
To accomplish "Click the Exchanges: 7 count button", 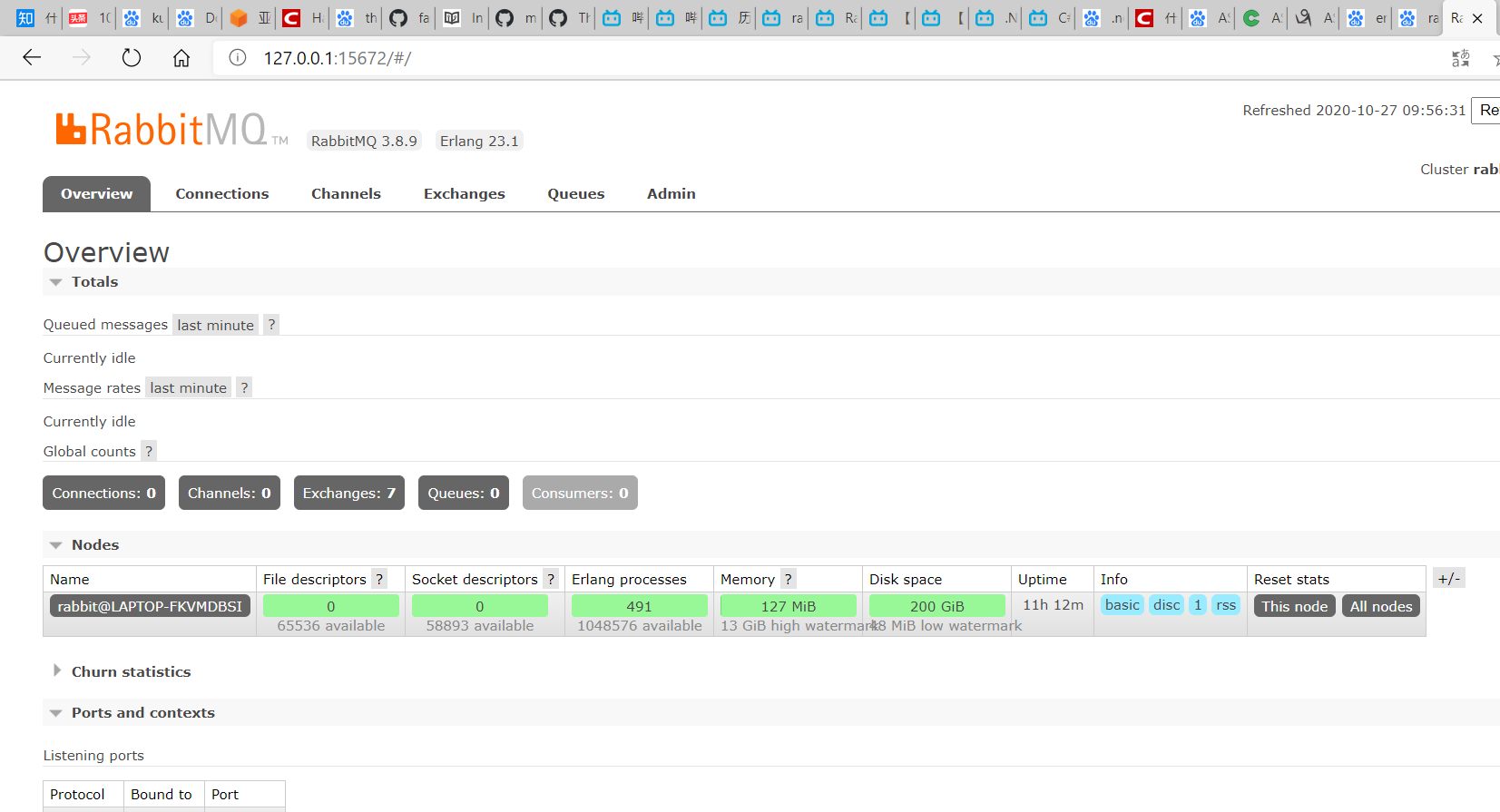I will [349, 493].
